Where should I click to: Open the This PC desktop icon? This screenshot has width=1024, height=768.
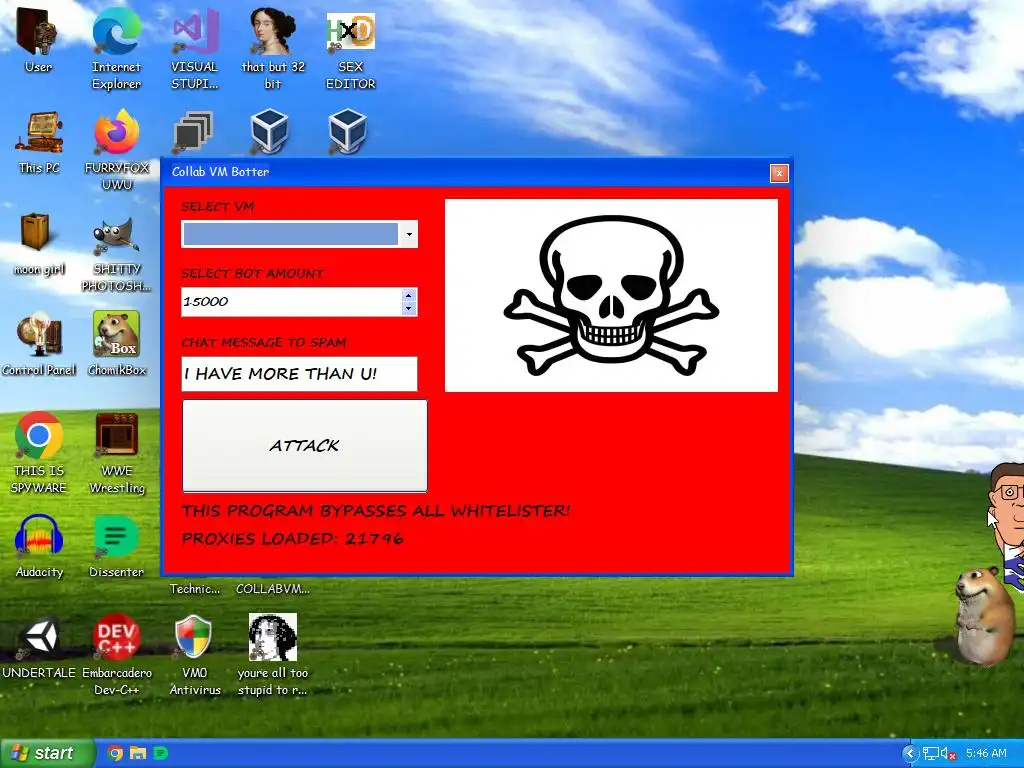coord(39,142)
